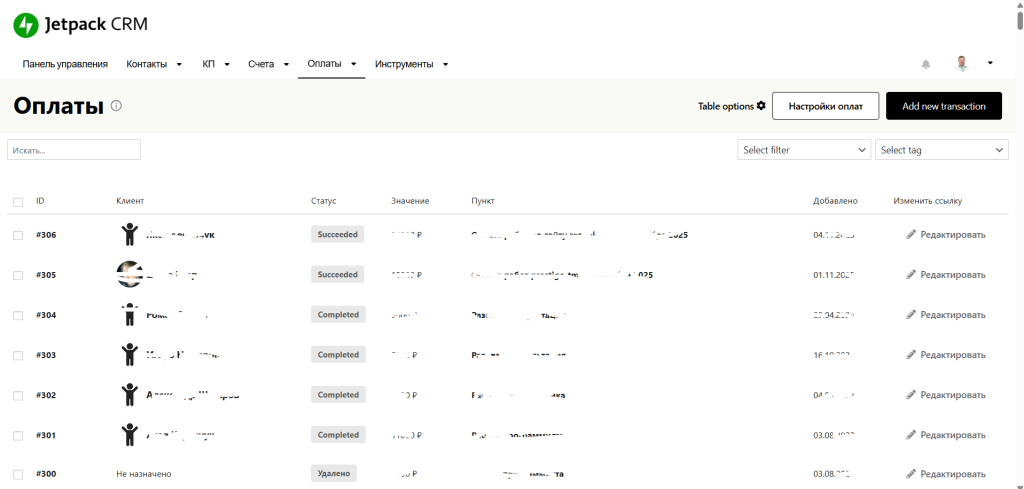Open Настройки оплат button
Image resolution: width=1024 pixels, height=489 pixels.
825,106
